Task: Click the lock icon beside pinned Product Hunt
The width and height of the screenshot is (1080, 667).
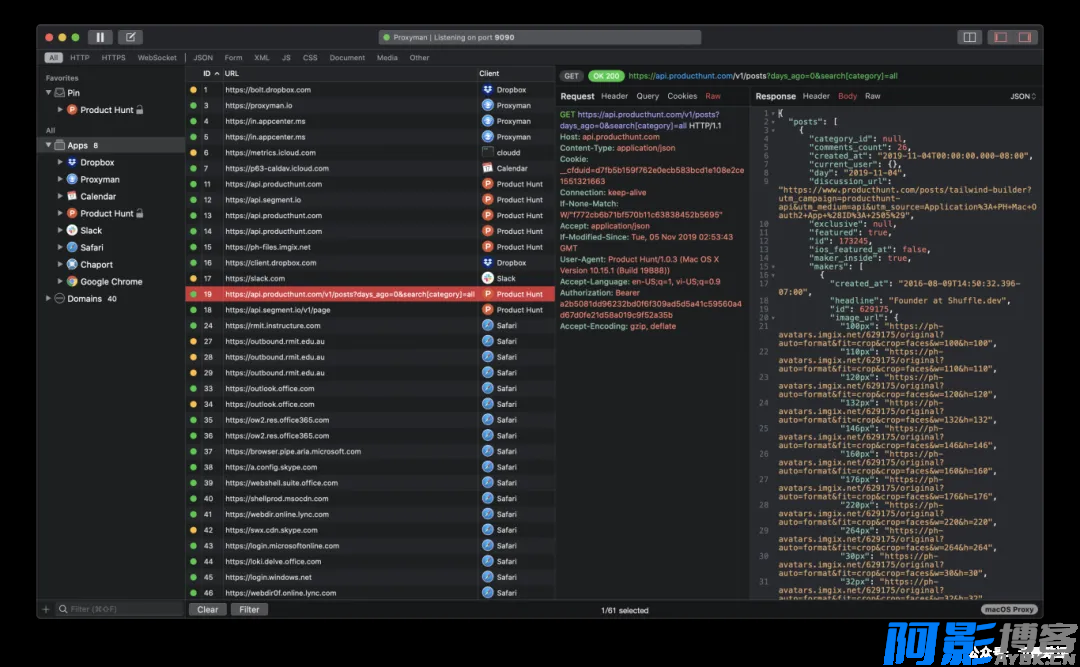Action: (x=139, y=110)
